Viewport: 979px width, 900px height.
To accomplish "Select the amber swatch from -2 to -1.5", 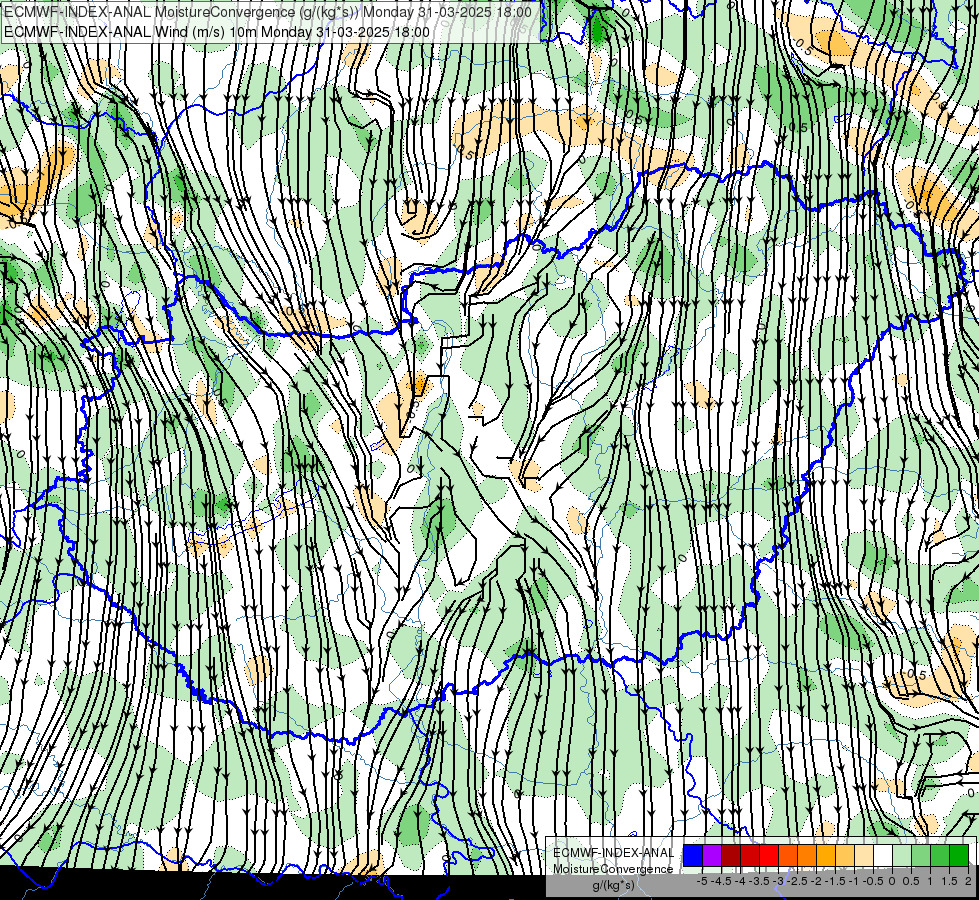I will point(826,855).
